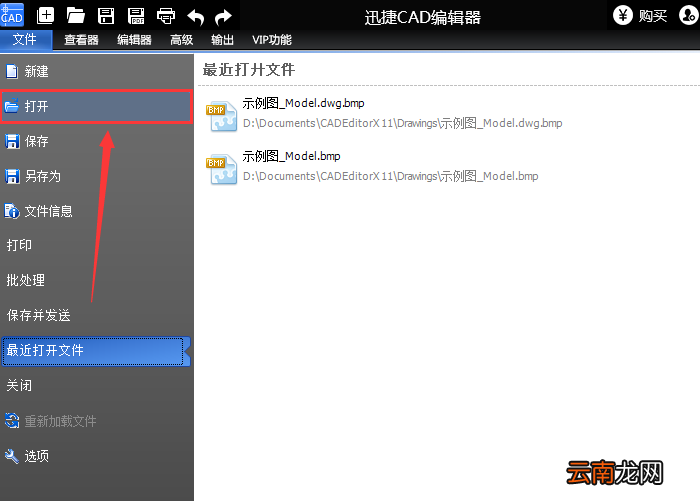Choose 关闭 in the side menu
700x501 pixels.
tap(96, 385)
